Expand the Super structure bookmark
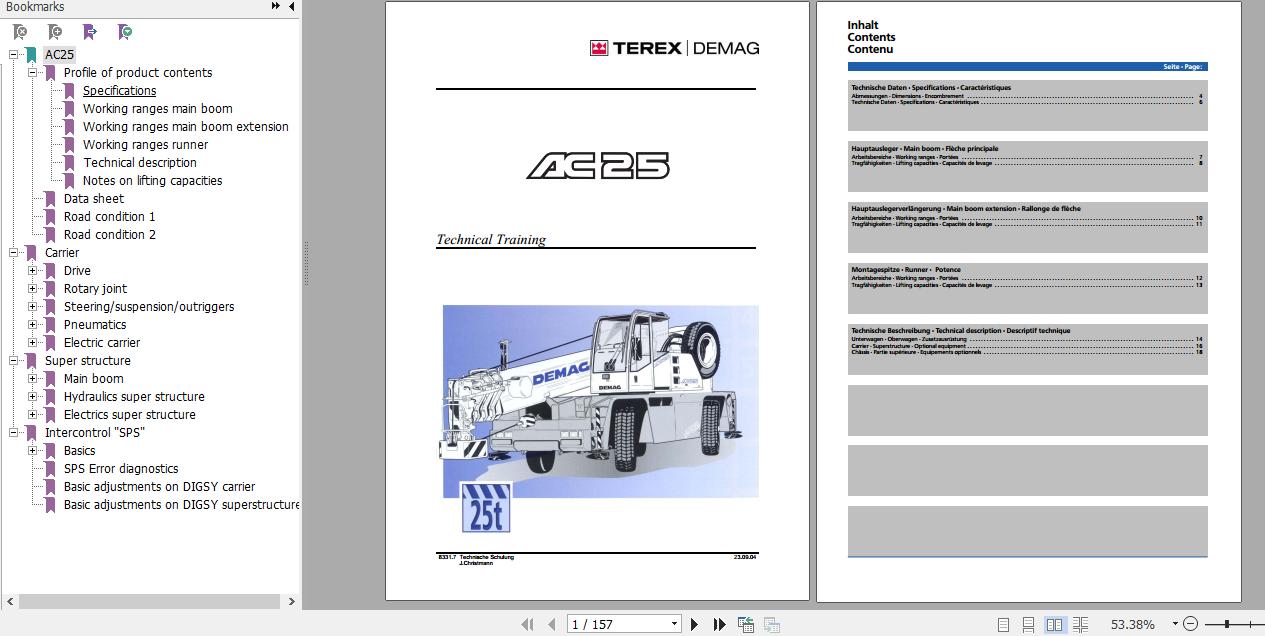This screenshot has width=1265, height=636. pos(13,360)
